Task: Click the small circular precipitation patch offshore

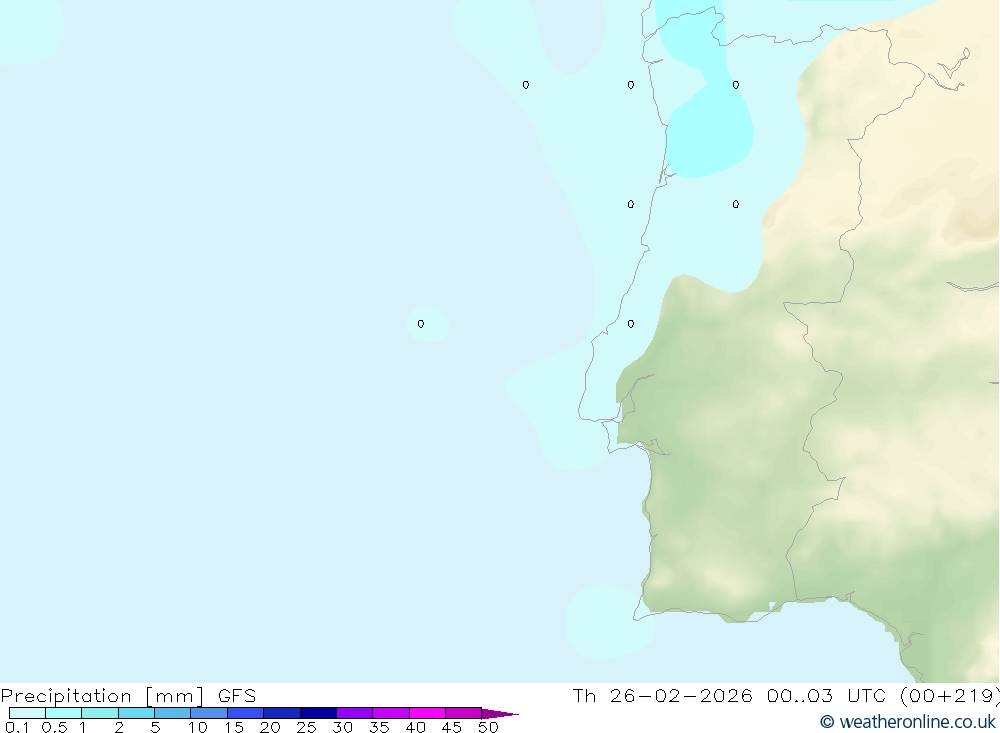Action: [428, 324]
